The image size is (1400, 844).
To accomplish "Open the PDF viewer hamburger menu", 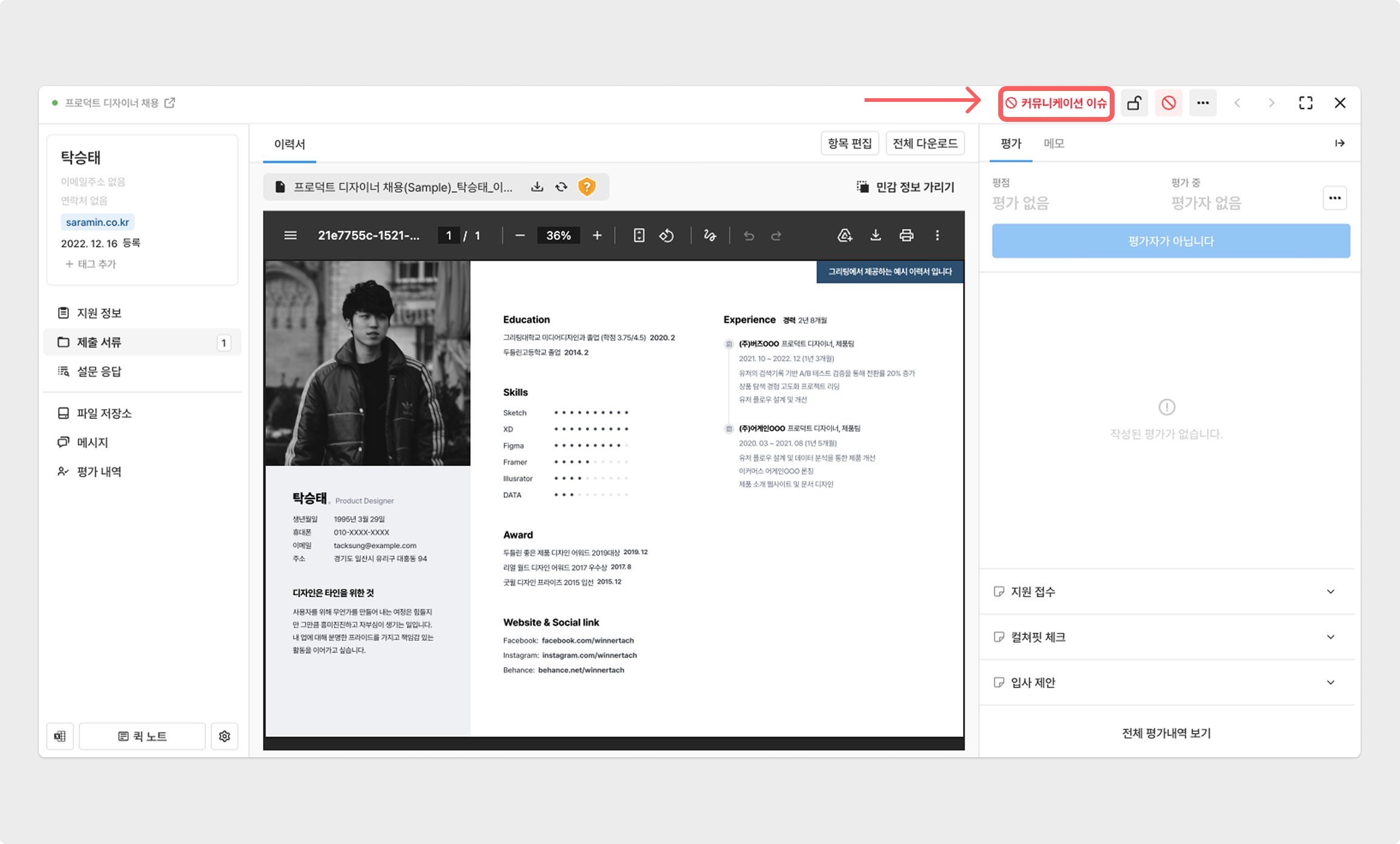I will [x=290, y=235].
